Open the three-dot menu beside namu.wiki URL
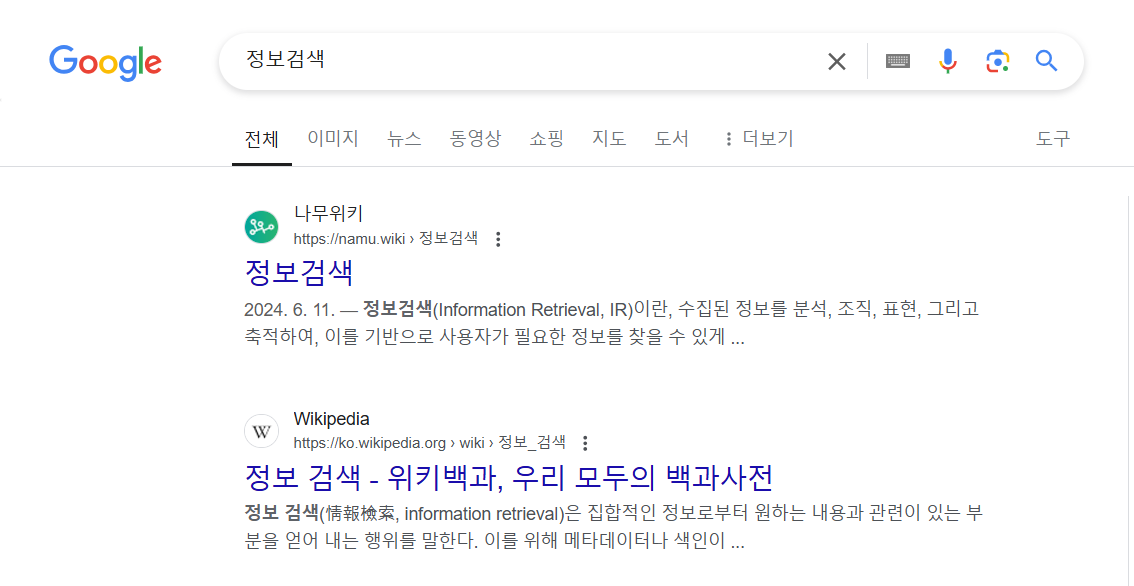 pos(498,239)
